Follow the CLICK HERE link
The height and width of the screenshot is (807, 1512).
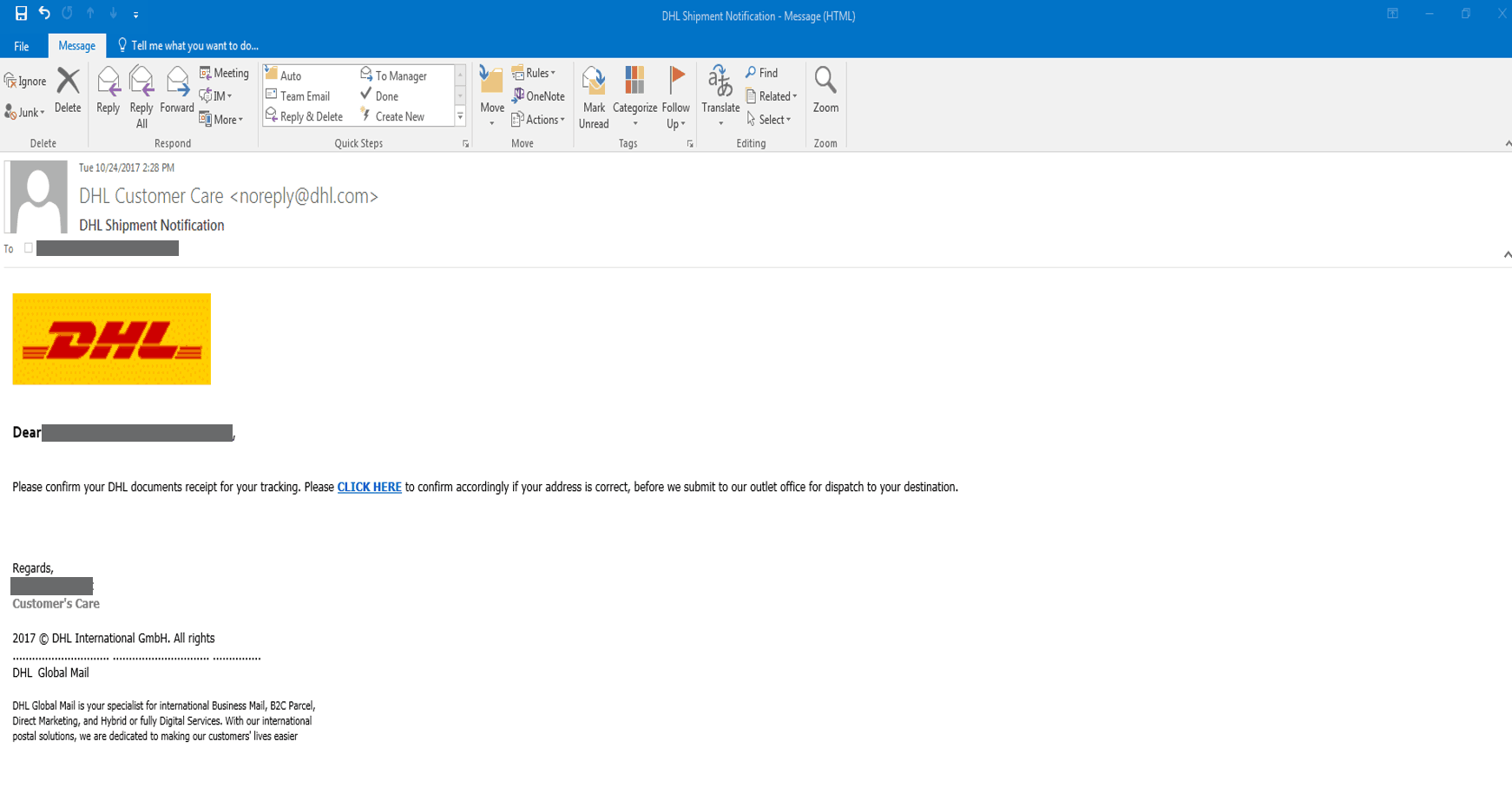[369, 488]
